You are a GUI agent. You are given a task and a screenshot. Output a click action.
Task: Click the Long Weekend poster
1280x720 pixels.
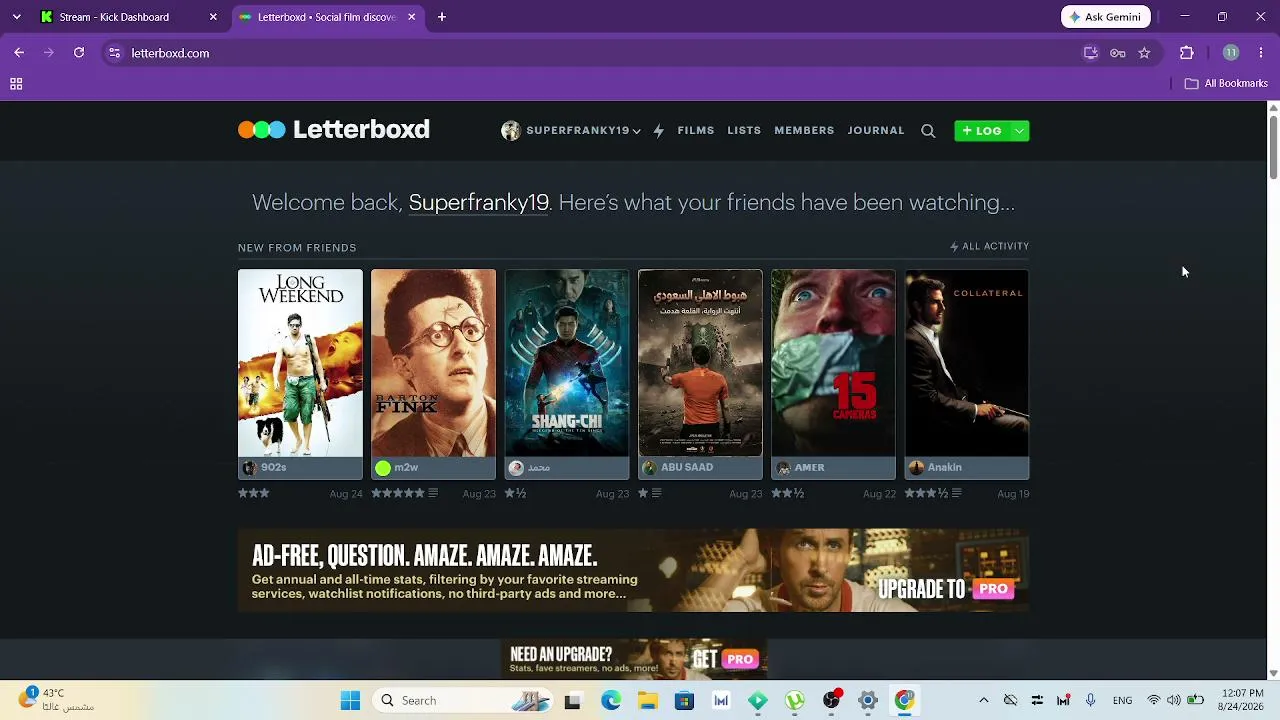coord(300,363)
